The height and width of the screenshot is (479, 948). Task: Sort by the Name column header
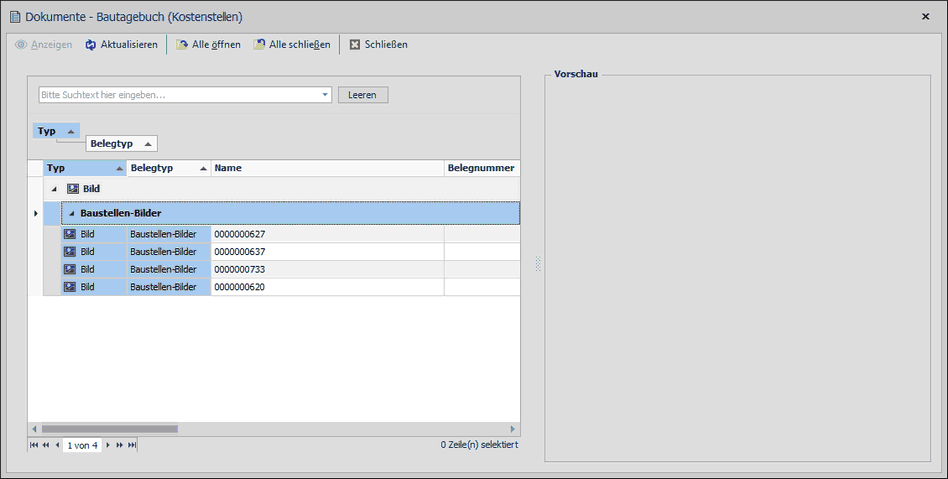327,168
